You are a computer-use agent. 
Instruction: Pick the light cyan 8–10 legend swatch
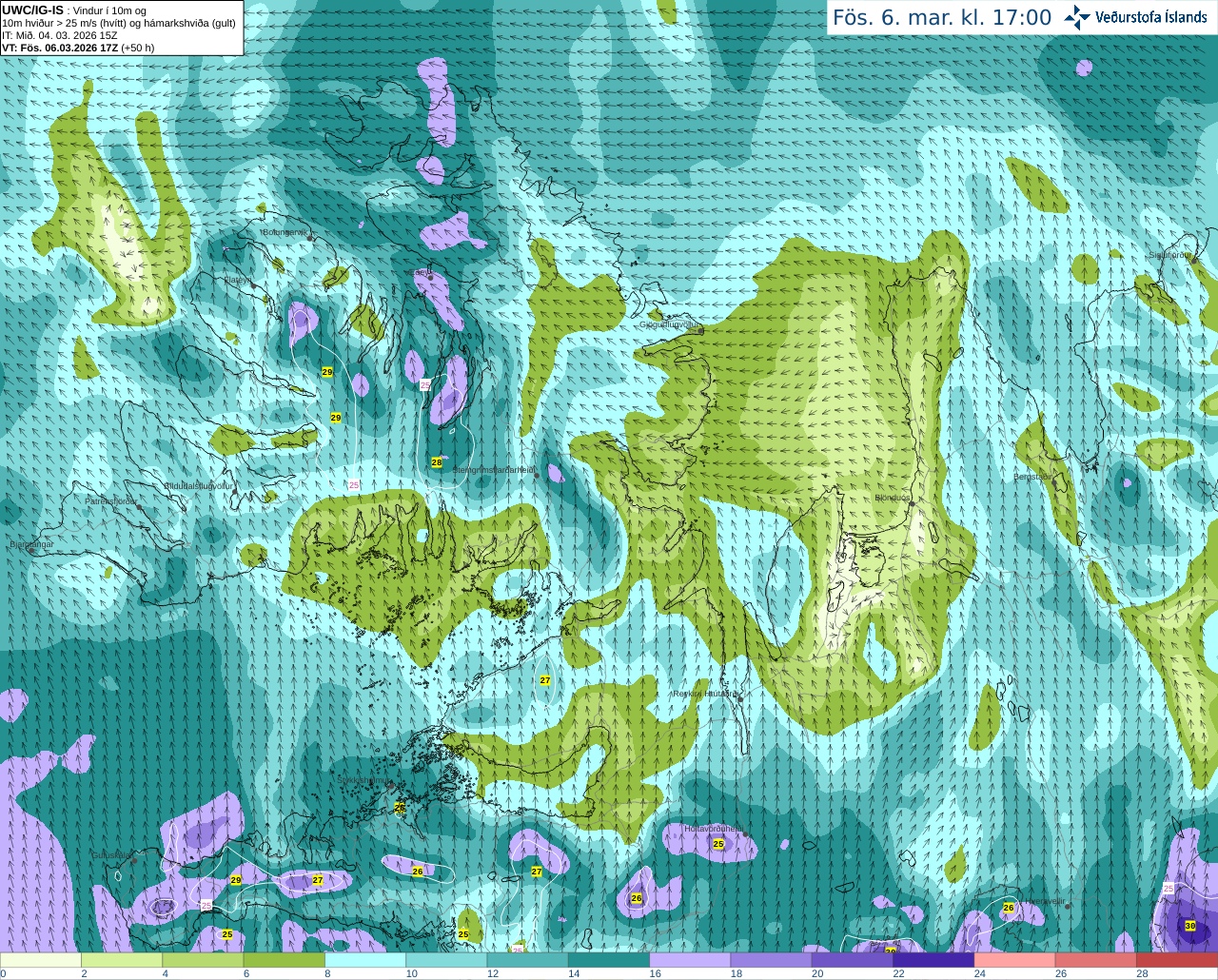click(x=365, y=959)
